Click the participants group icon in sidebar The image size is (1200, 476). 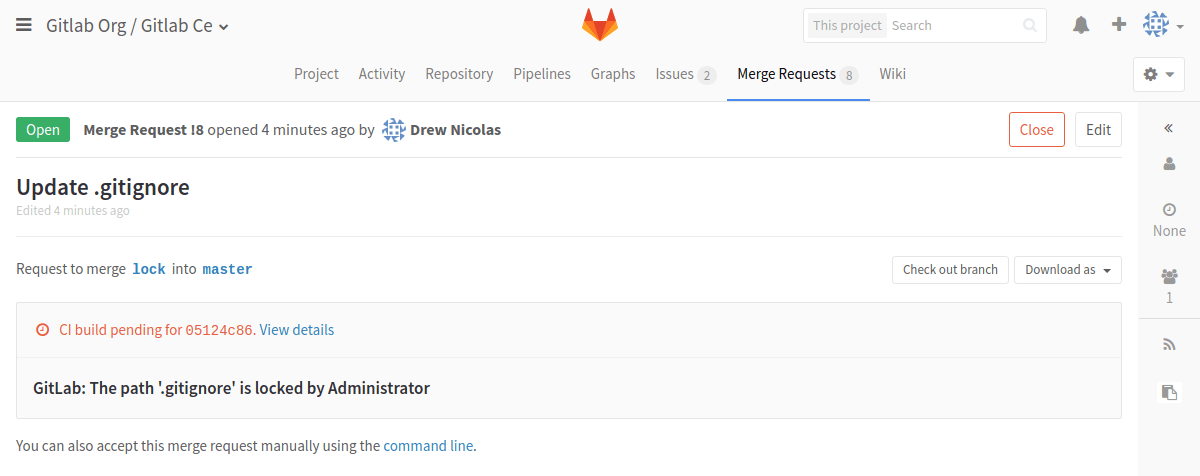pyautogui.click(x=1169, y=276)
